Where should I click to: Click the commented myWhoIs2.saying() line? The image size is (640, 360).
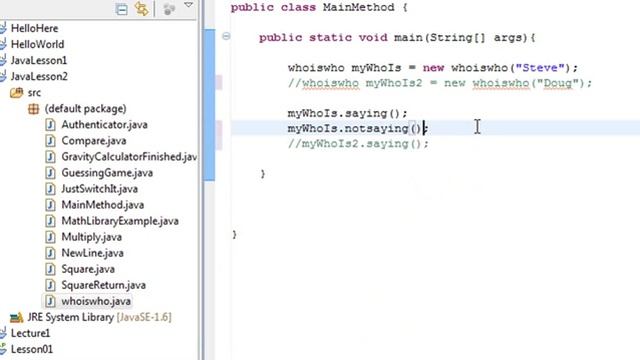click(358, 144)
